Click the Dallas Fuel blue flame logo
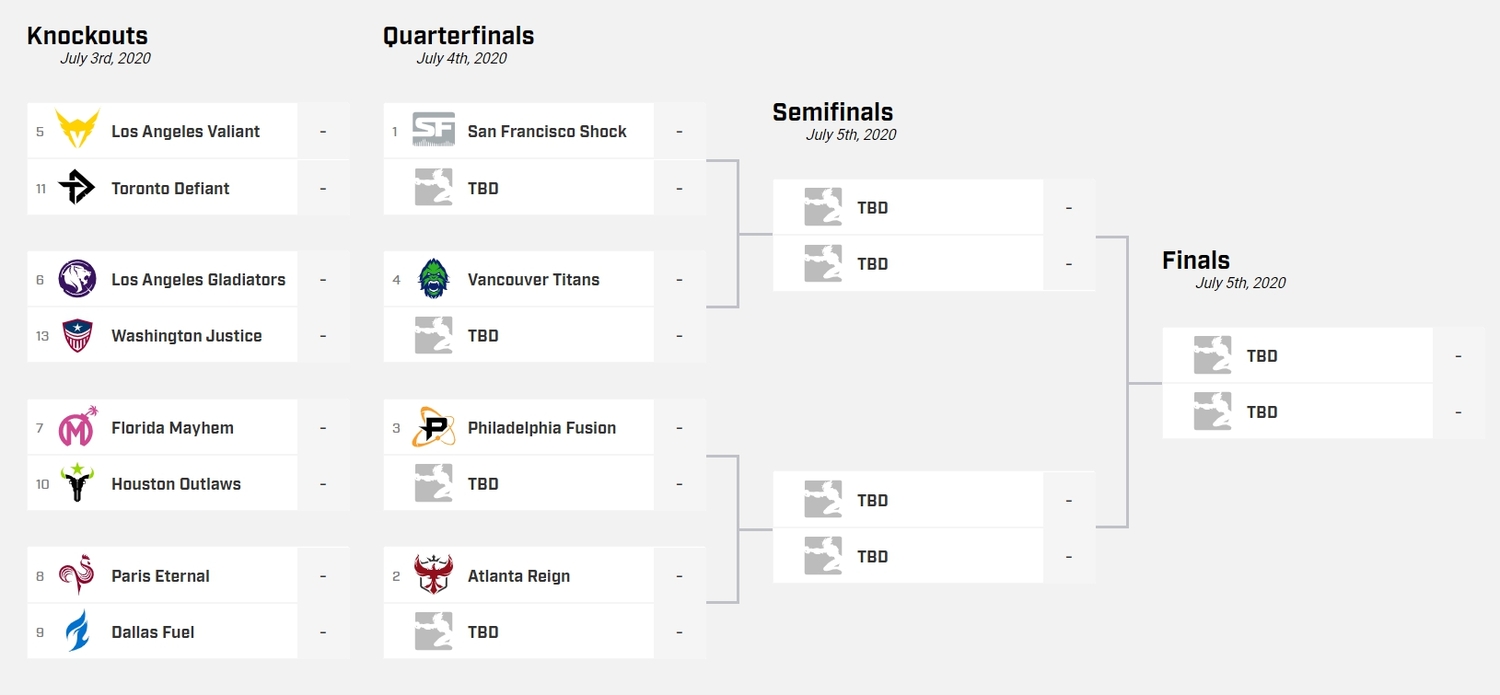1500x695 pixels. point(77,632)
